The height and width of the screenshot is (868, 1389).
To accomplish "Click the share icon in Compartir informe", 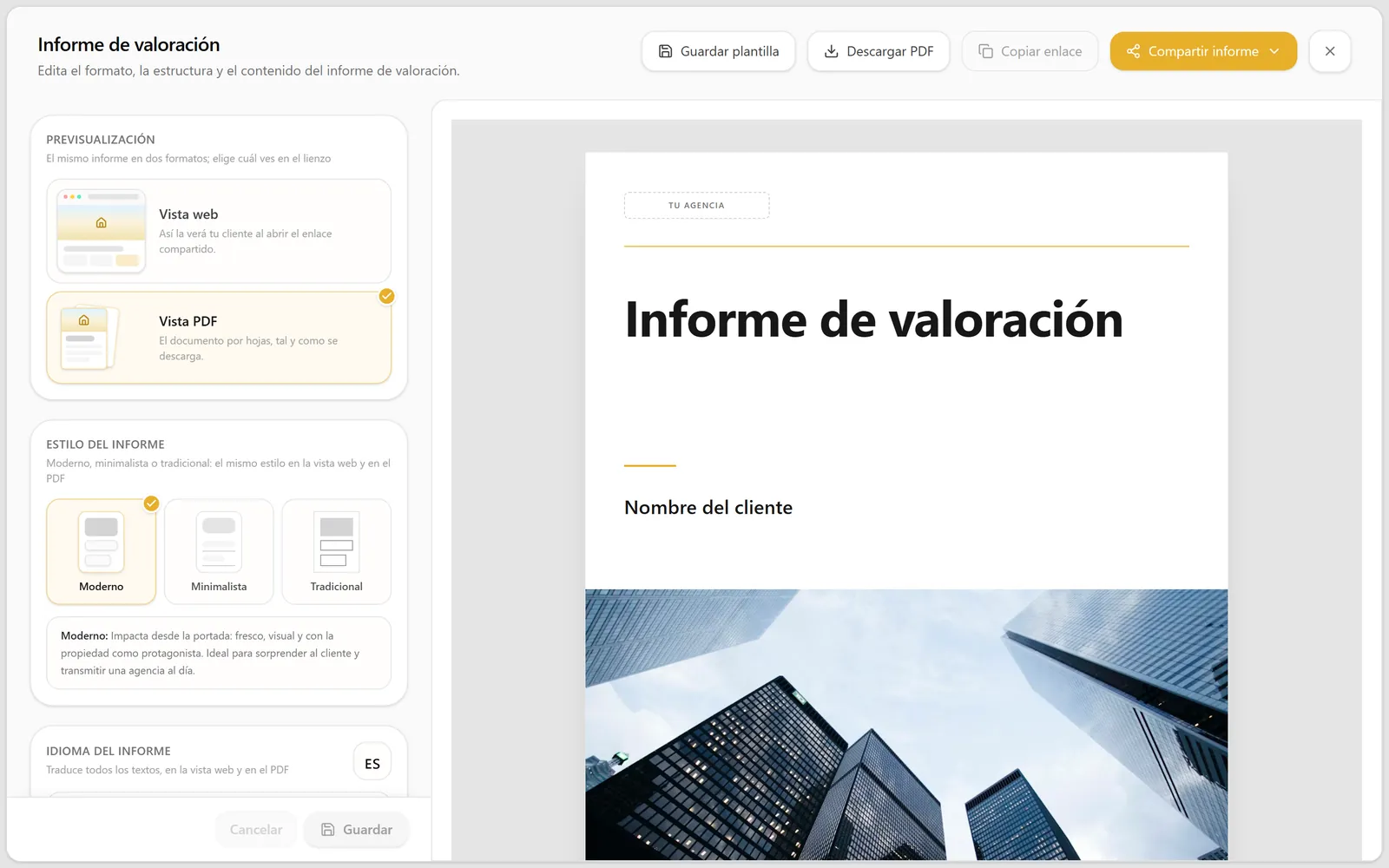I will [1133, 51].
